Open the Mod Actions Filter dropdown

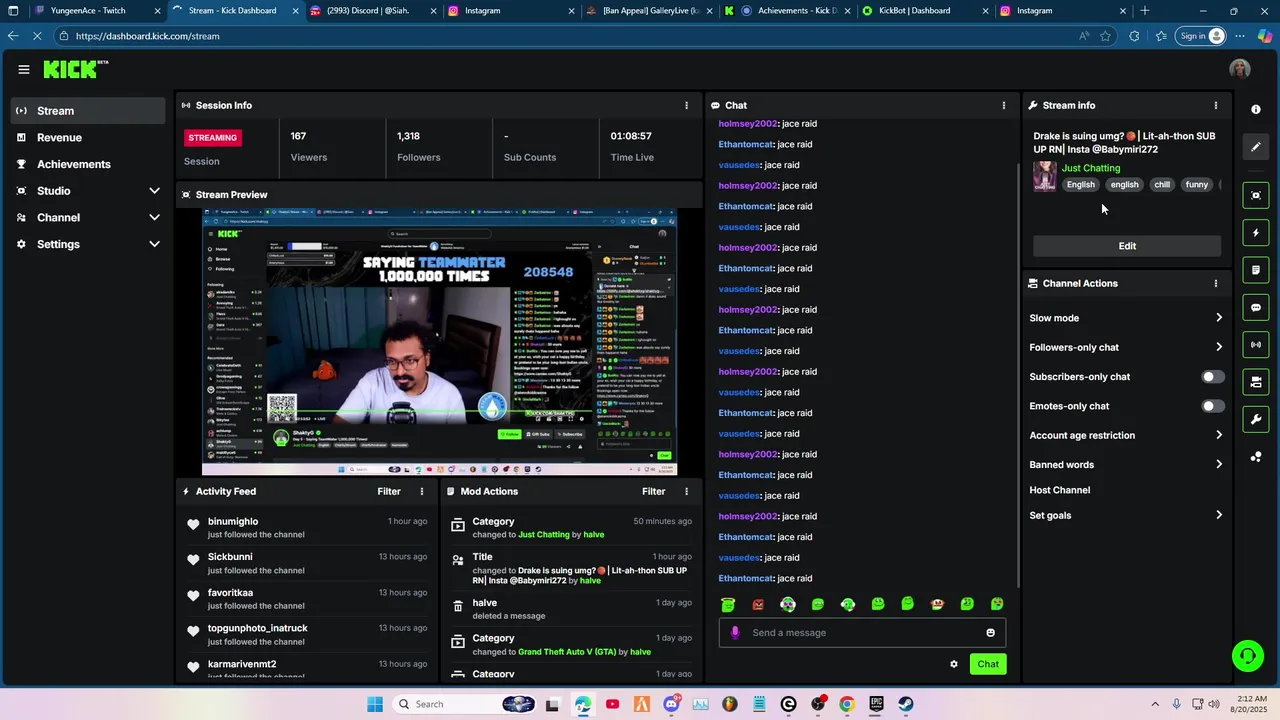(653, 491)
